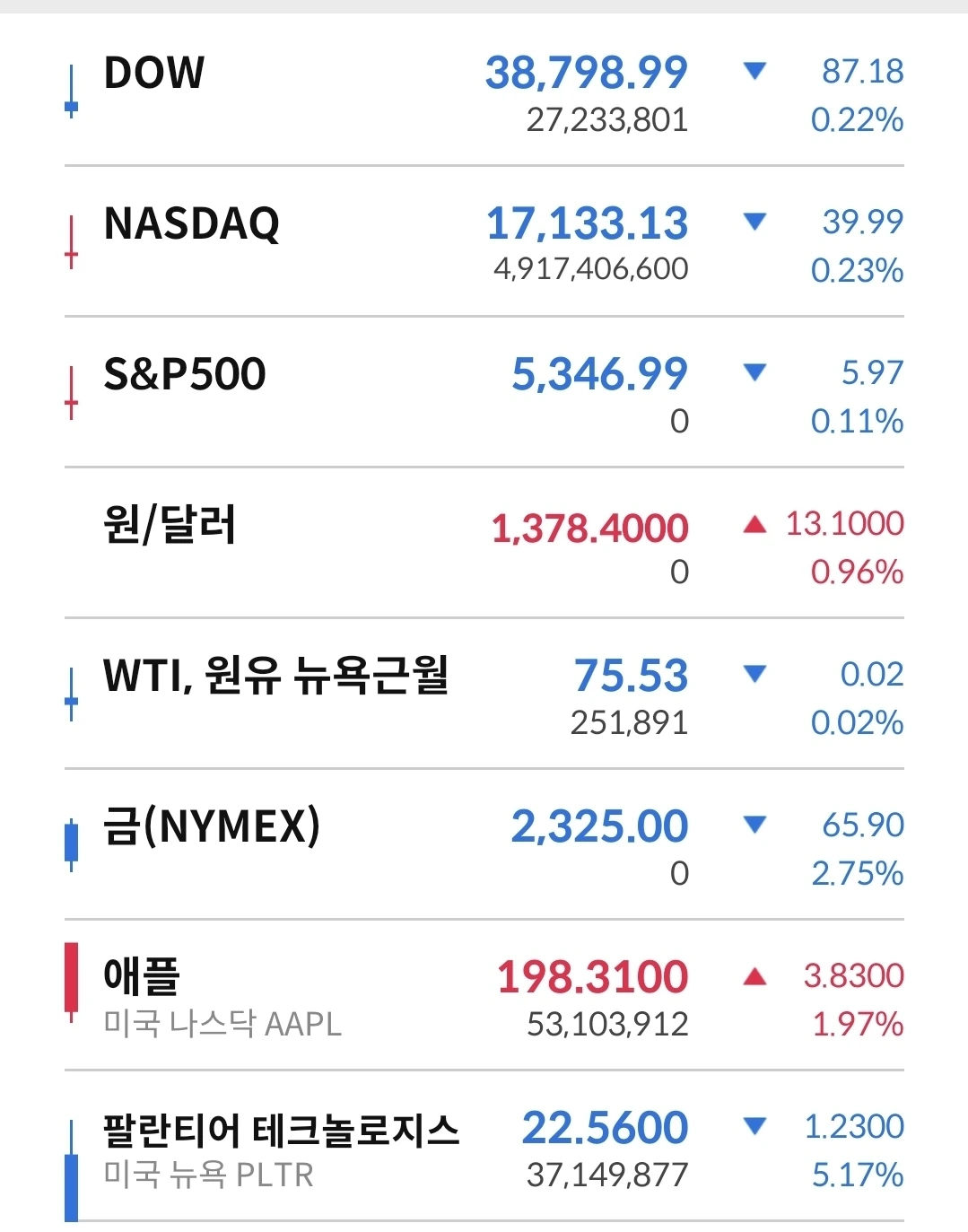This screenshot has width=968, height=1232.
Task: Open 애플 AAPL stock details
Action: (x=484, y=995)
